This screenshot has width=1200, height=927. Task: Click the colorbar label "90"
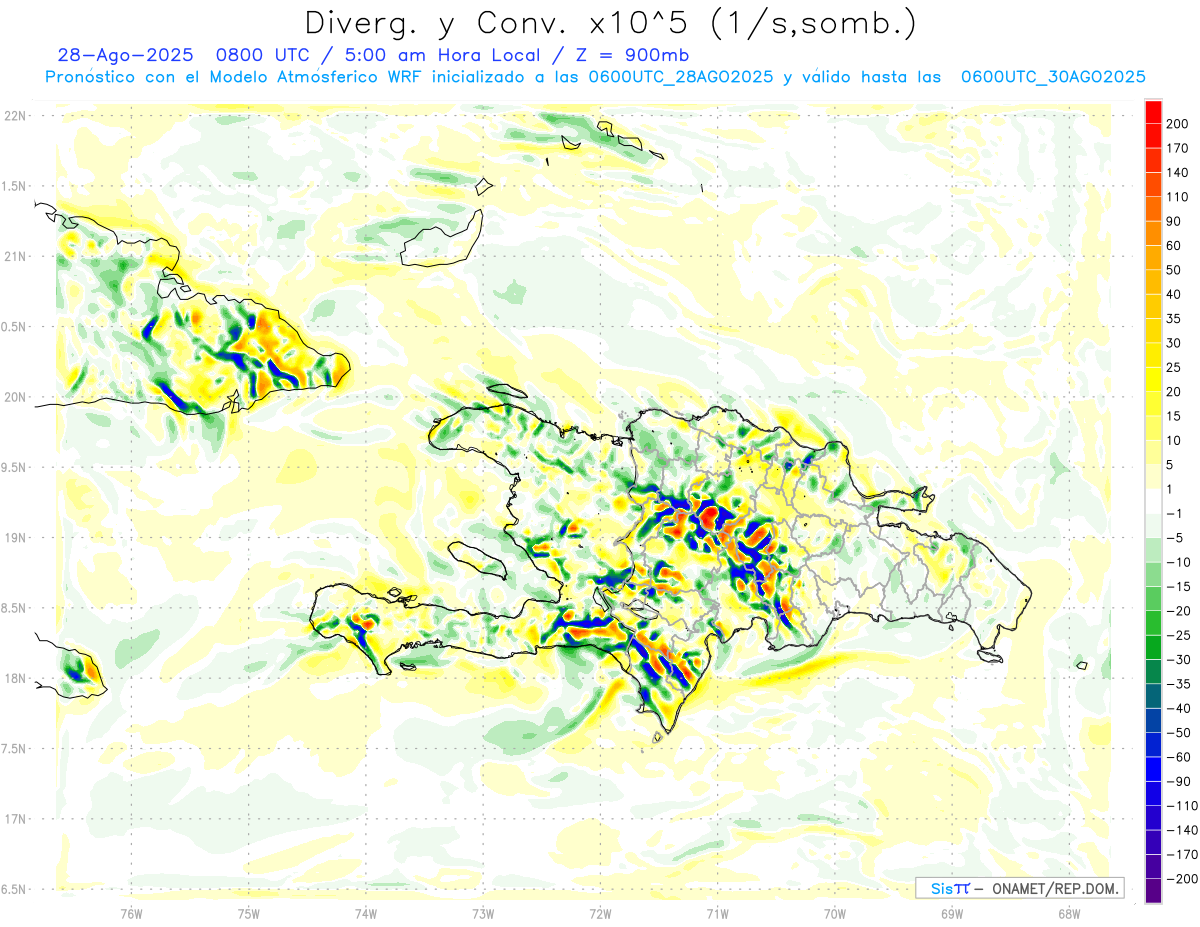click(x=1174, y=221)
